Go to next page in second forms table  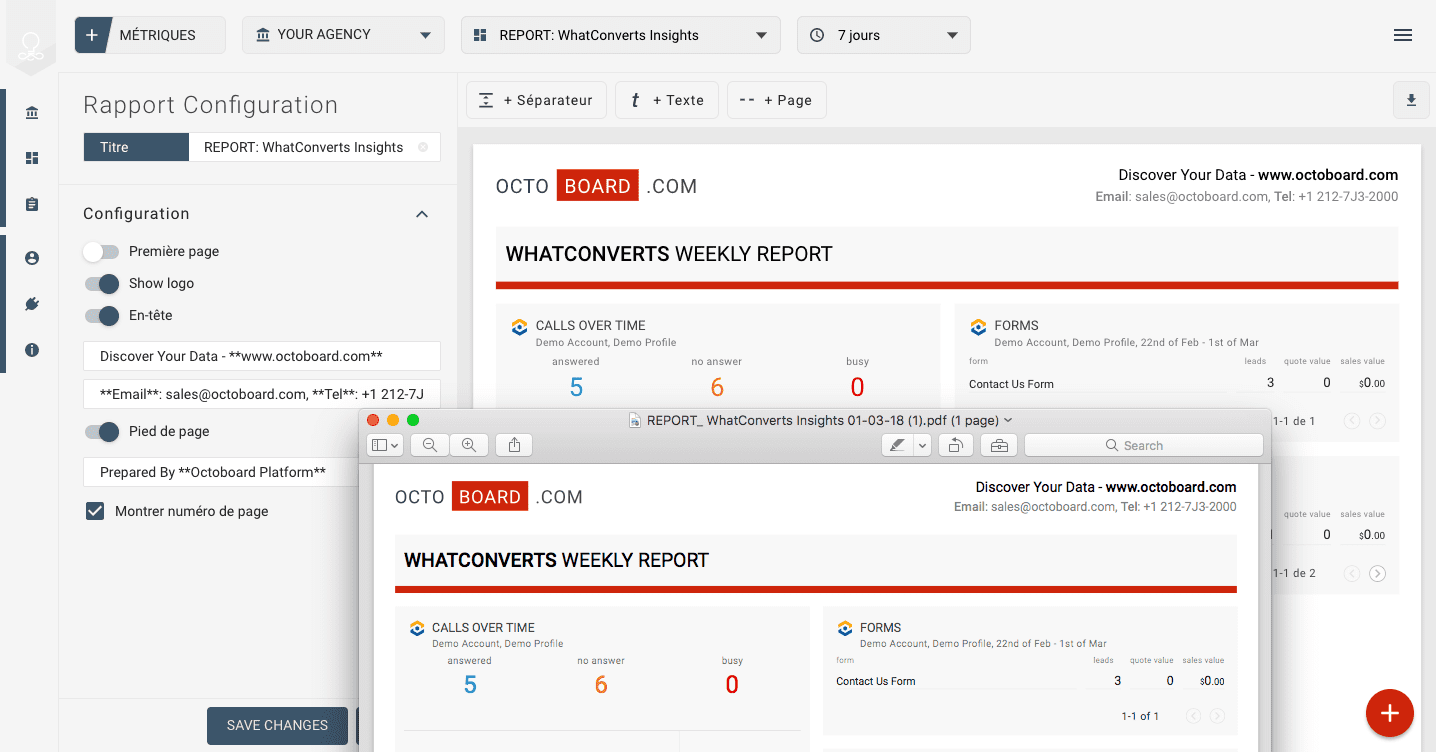[x=1378, y=573]
